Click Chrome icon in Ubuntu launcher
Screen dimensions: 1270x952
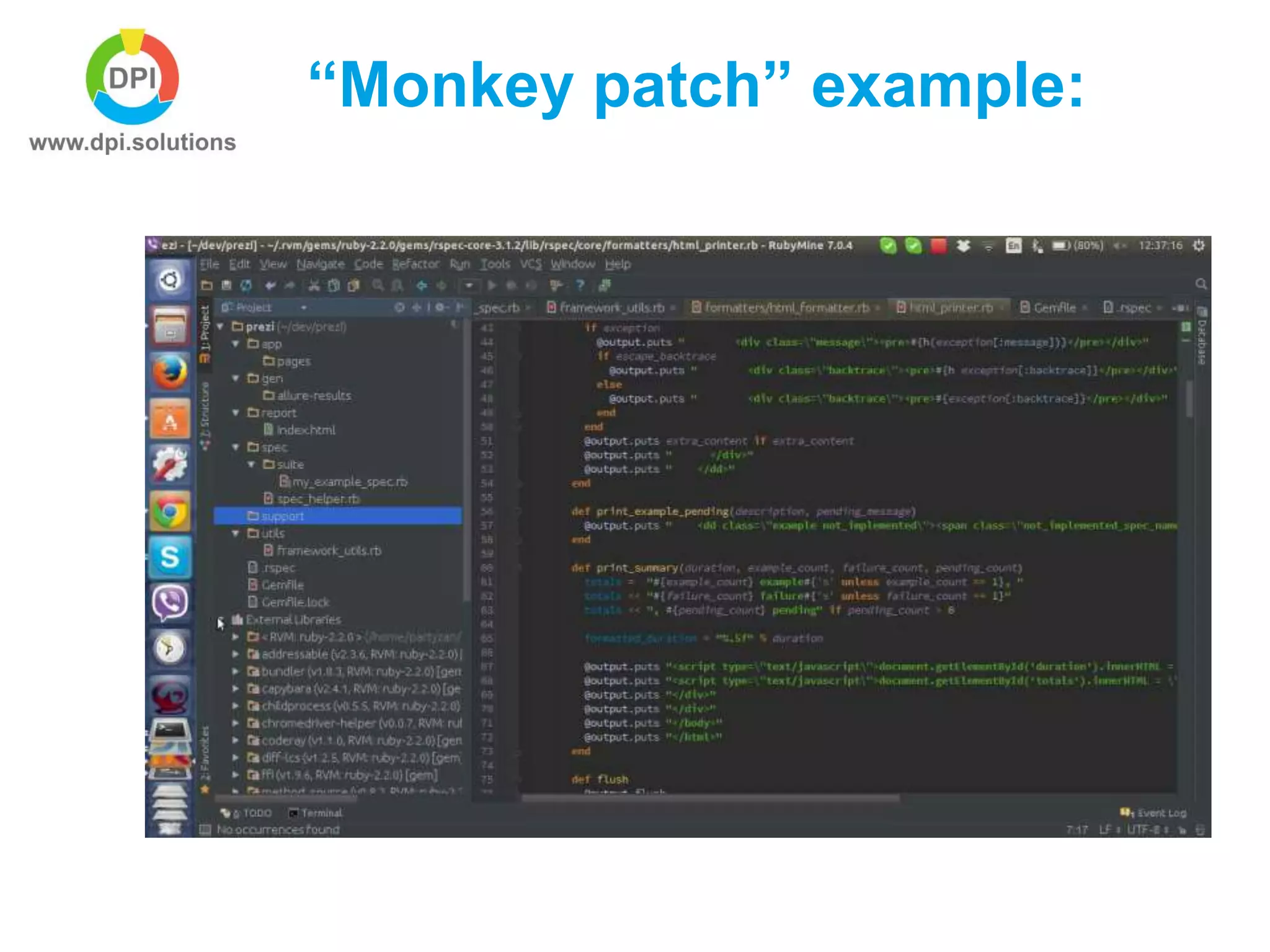click(x=169, y=512)
